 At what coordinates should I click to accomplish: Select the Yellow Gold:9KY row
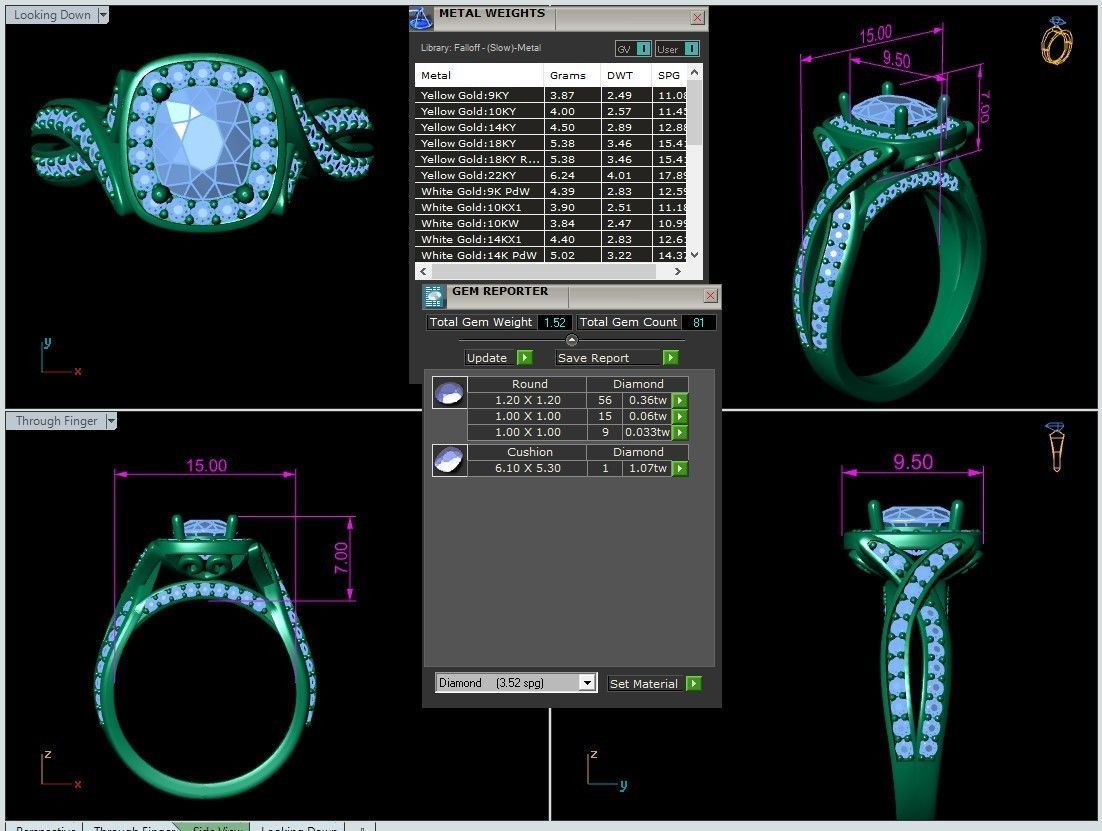551,95
